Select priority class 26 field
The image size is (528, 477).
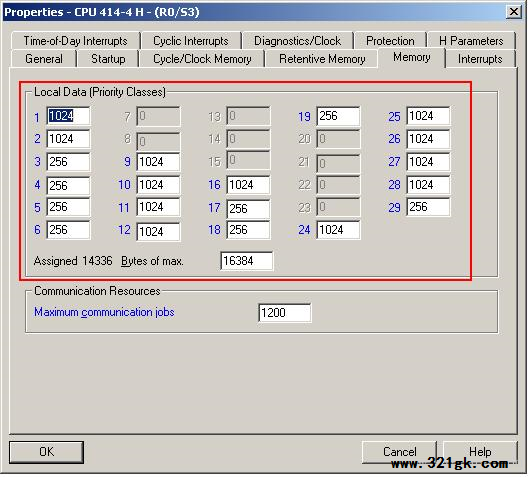tap(428, 139)
